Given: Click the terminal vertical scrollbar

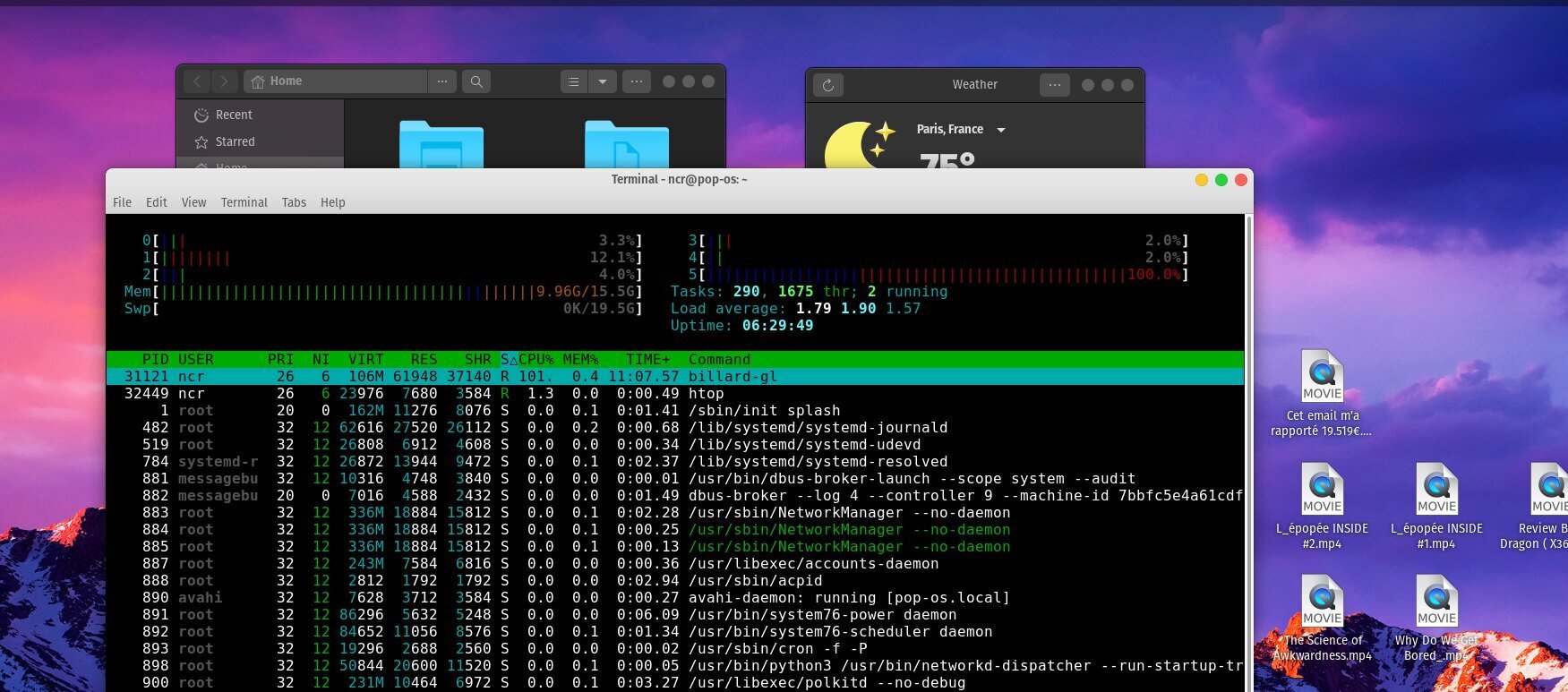Looking at the screenshot, I should [x=1248, y=448].
